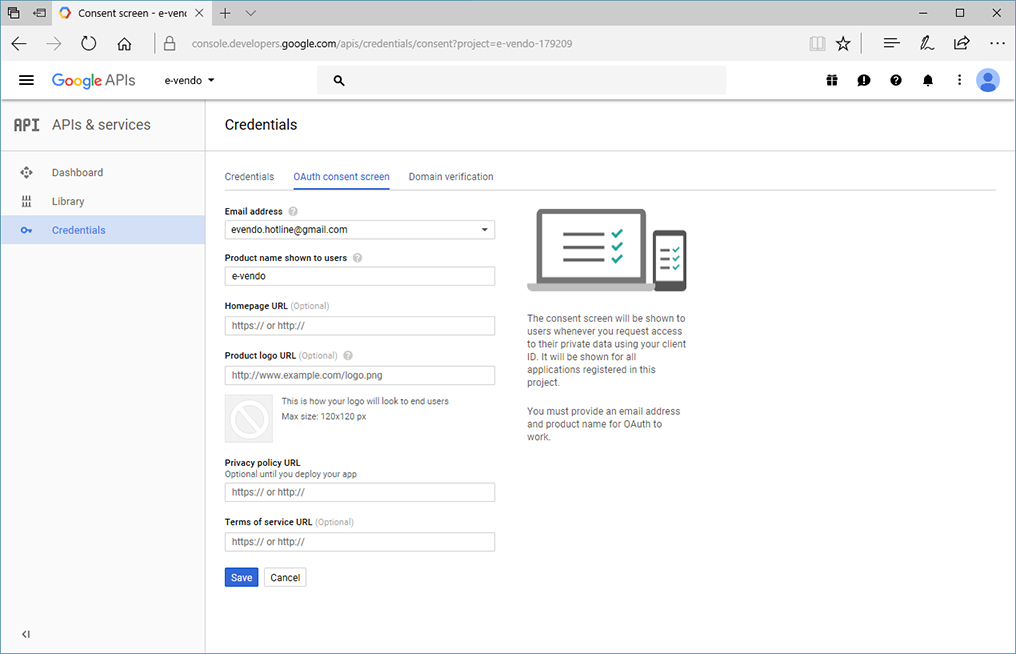Add page to favorites with star
The image size is (1016, 654).
[x=843, y=43]
